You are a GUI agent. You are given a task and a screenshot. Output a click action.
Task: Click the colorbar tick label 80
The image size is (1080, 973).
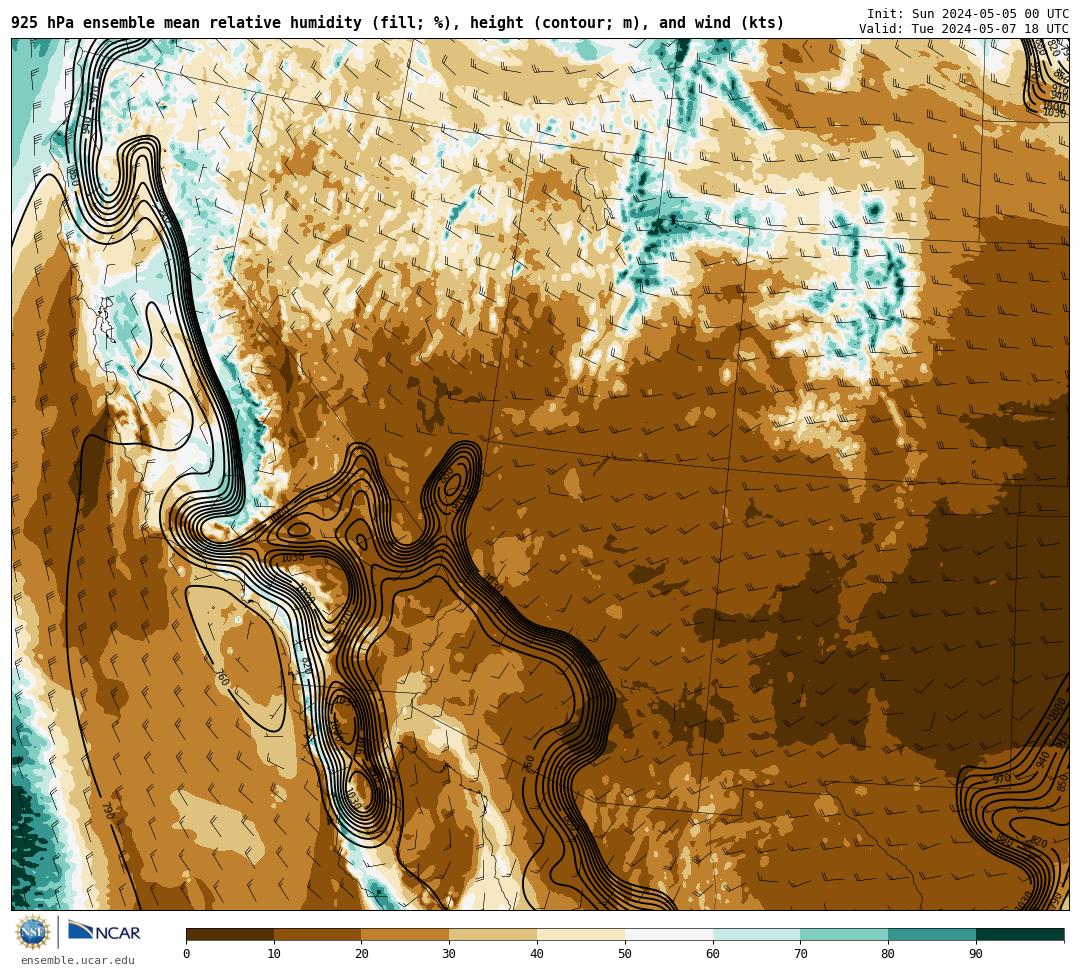click(888, 954)
